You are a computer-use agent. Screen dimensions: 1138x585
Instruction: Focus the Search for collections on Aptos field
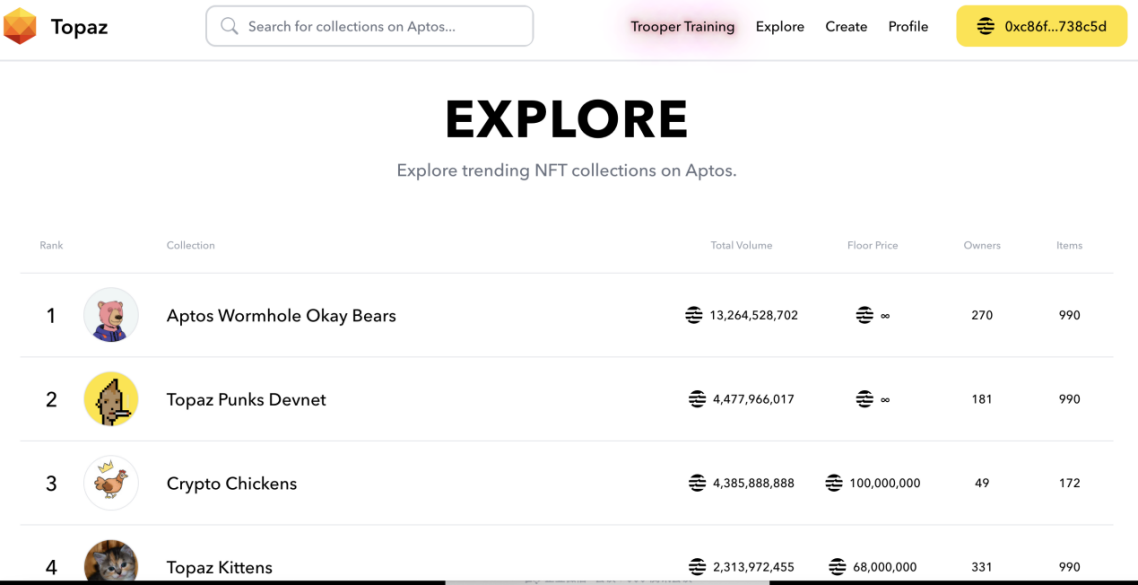pos(369,26)
